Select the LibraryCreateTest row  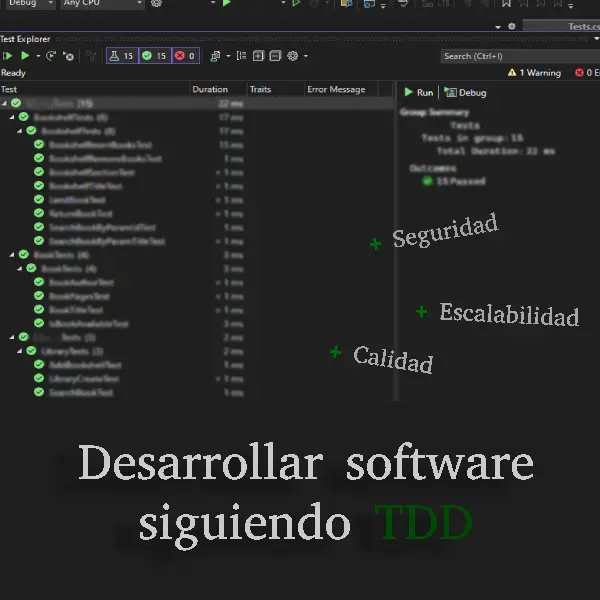[x=84, y=379]
